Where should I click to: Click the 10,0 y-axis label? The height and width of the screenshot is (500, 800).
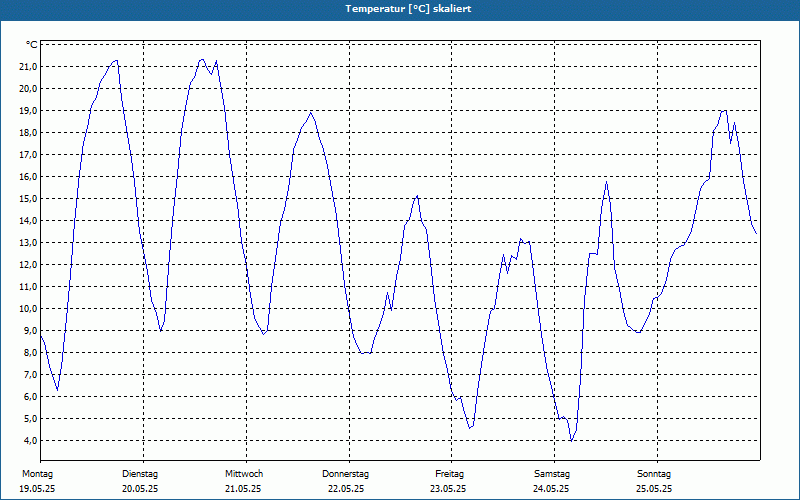point(28,309)
